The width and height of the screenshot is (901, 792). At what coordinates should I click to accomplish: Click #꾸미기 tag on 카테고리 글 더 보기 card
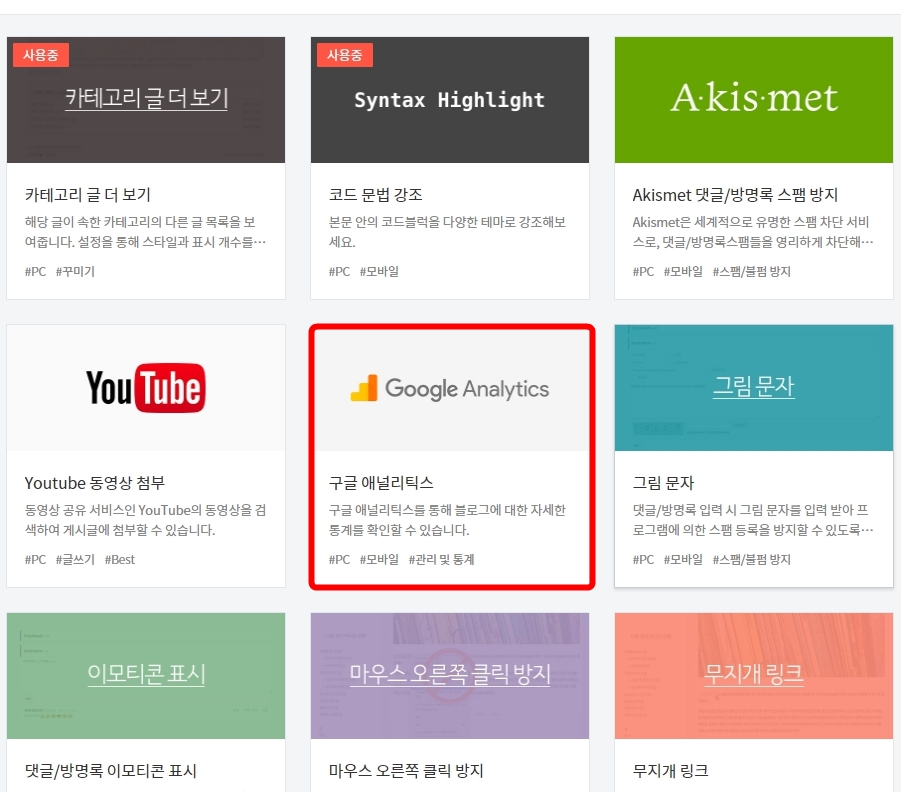pyautogui.click(x=75, y=271)
